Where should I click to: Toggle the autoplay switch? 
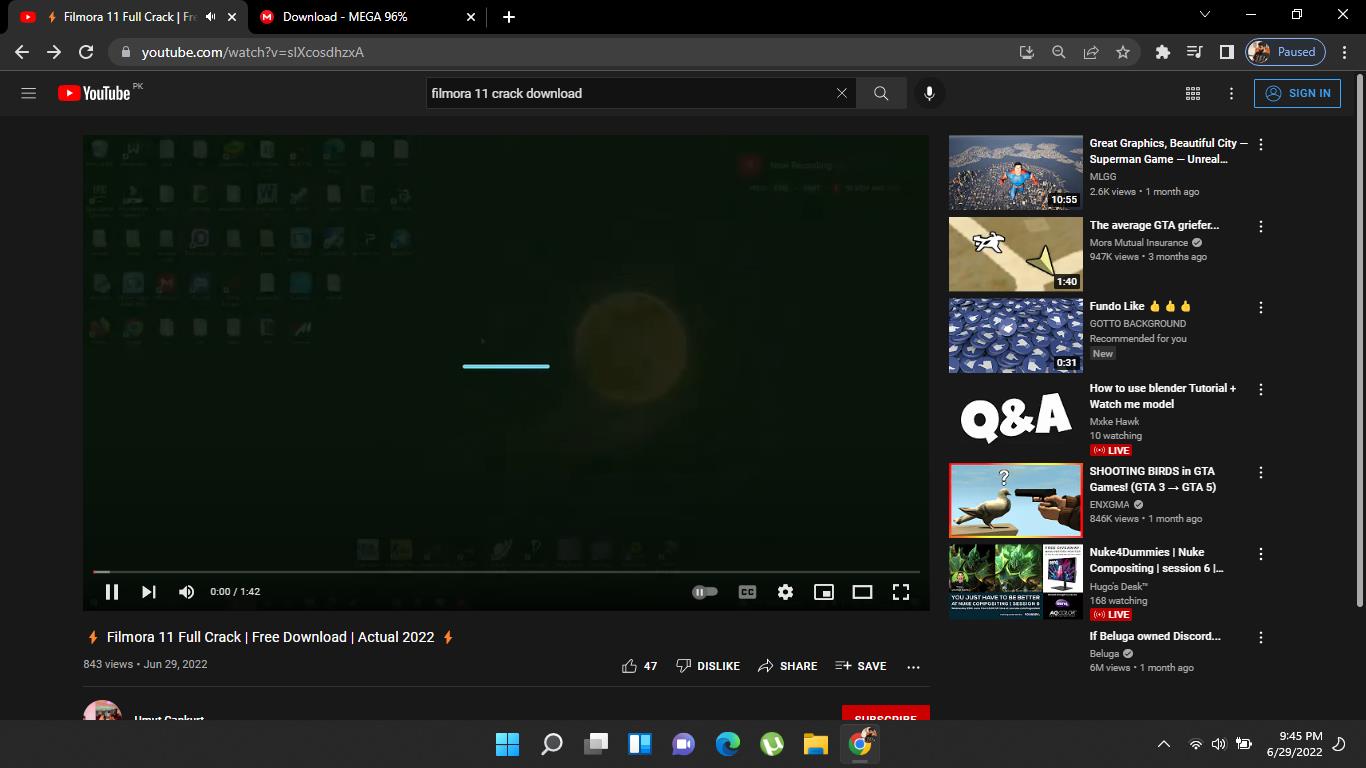(705, 592)
